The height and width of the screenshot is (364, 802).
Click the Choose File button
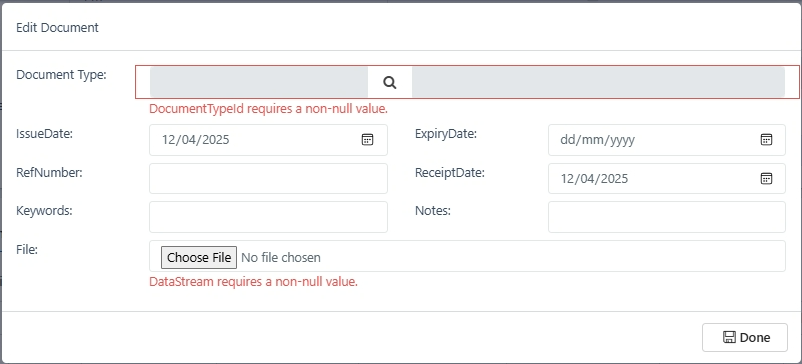[199, 257]
